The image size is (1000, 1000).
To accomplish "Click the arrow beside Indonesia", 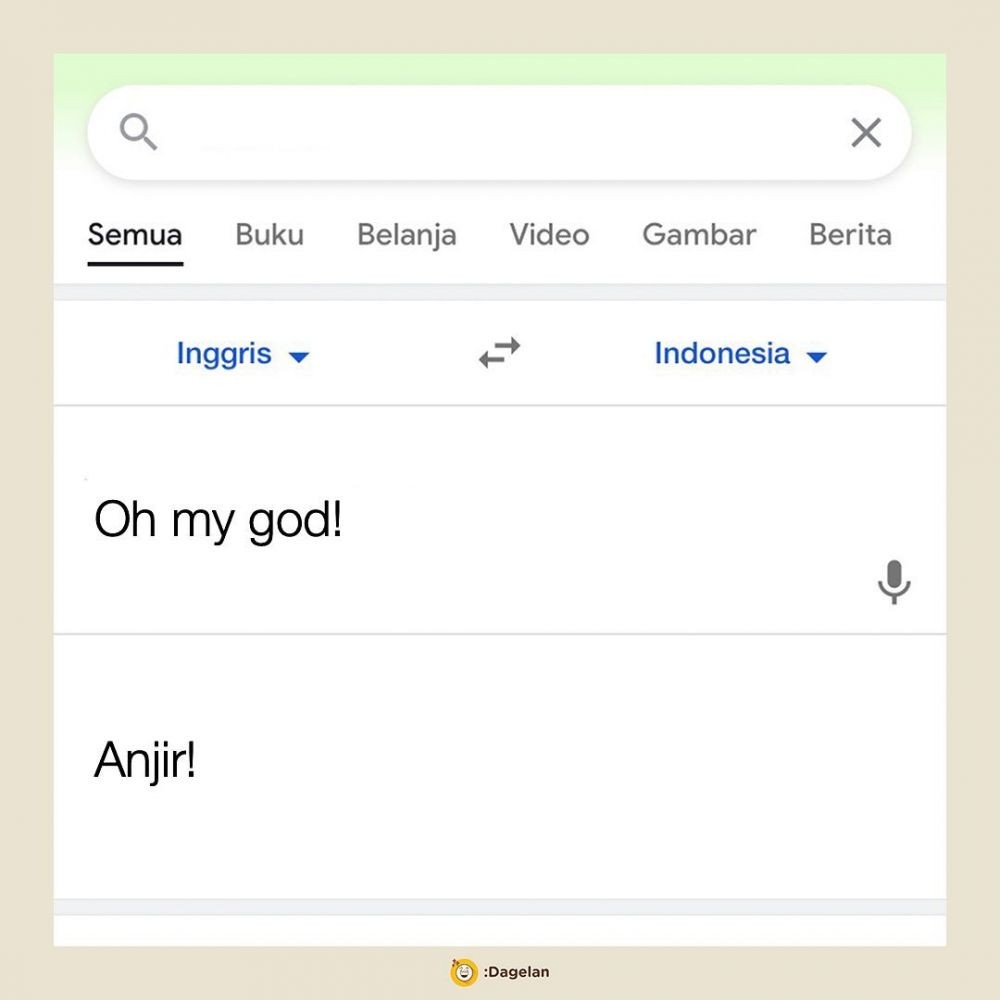I will point(817,356).
